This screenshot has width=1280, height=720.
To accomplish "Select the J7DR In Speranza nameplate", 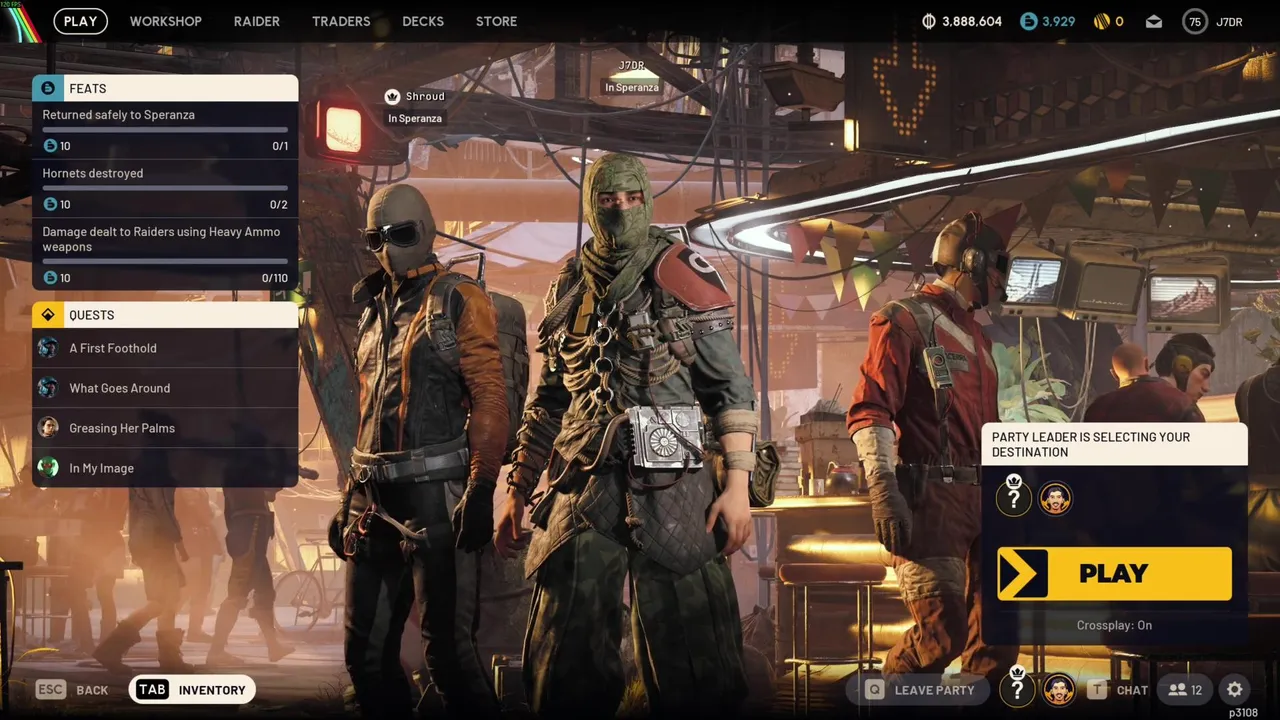I will (632, 76).
